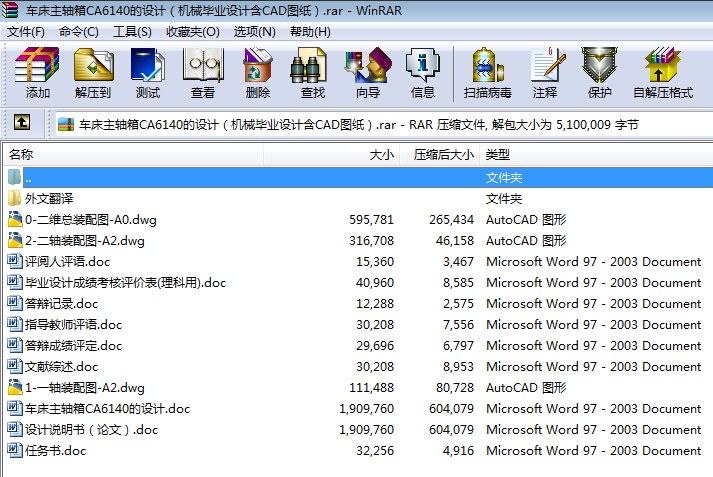713x477 pixels.
Task: Click WinRAR title bar app icon
Action: coord(10,10)
